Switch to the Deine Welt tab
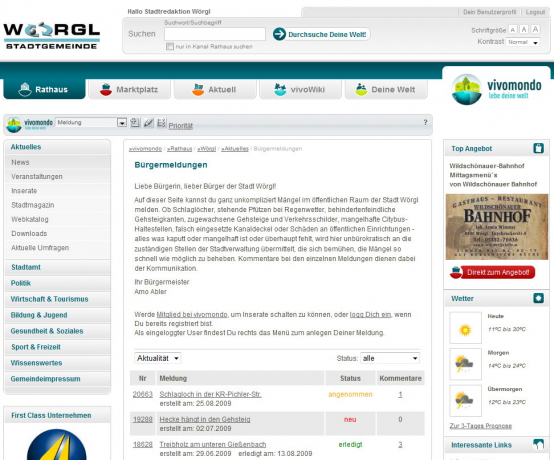 point(386,89)
